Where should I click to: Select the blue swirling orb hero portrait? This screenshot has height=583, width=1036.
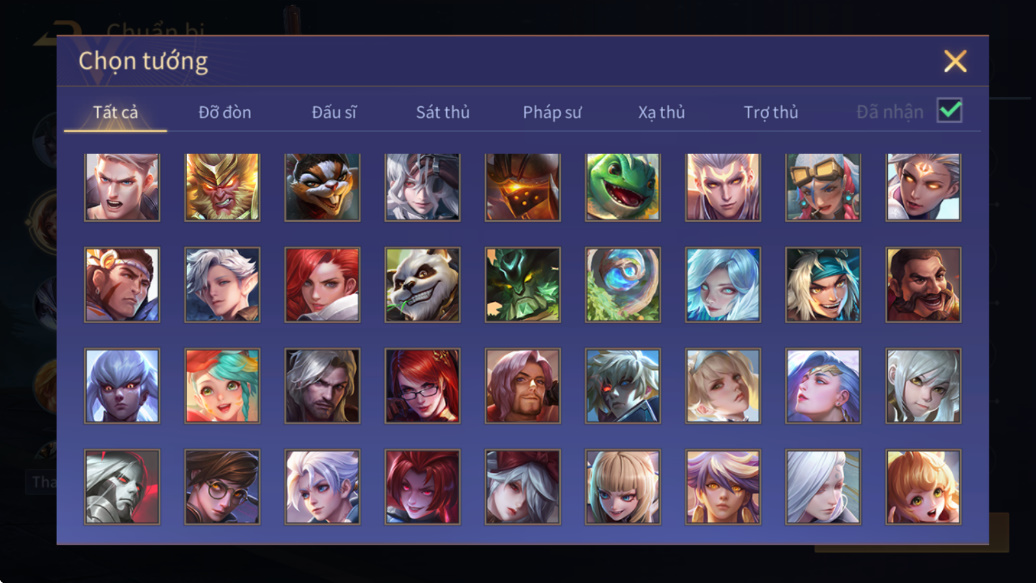point(622,285)
